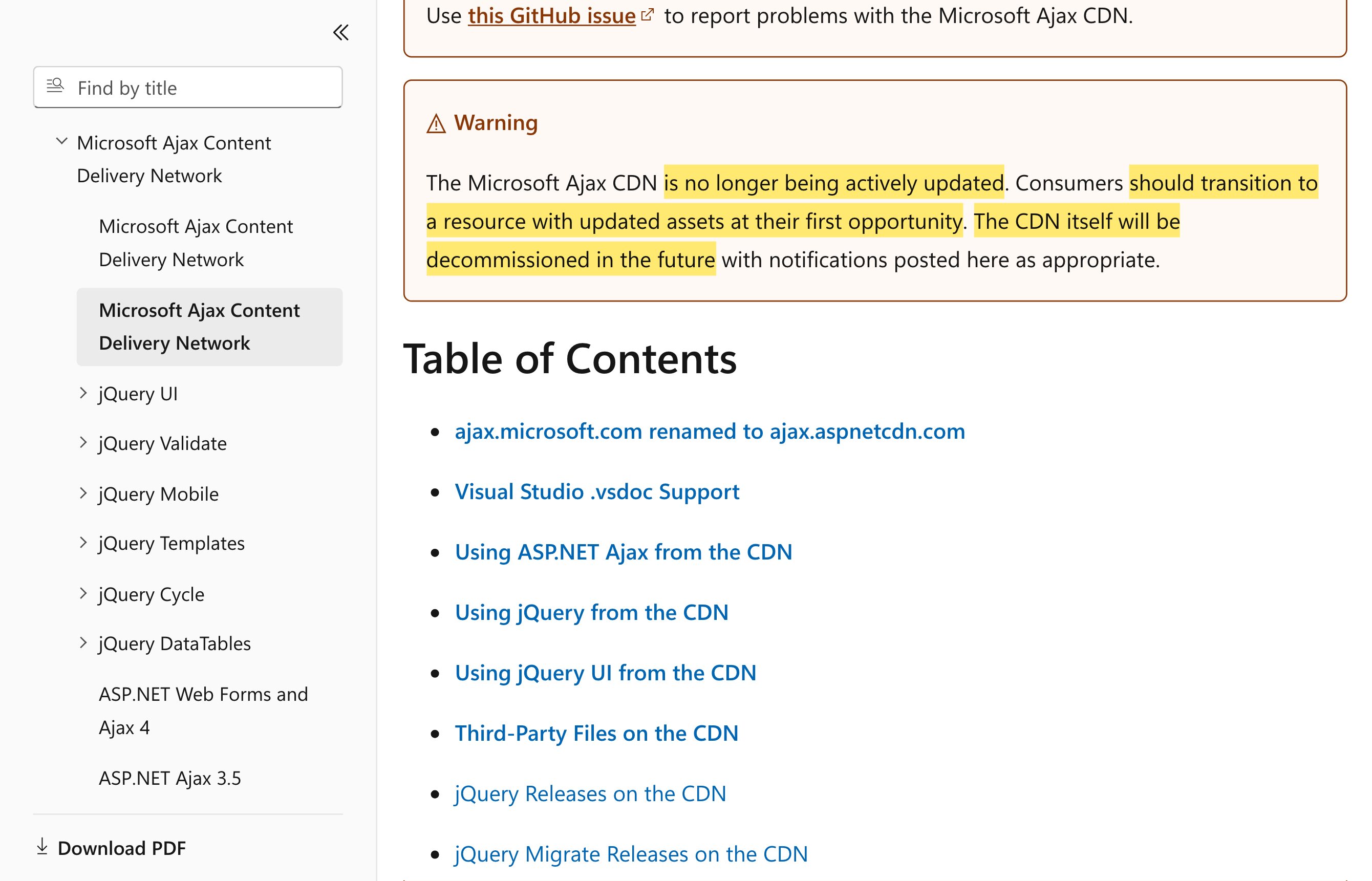The height and width of the screenshot is (881, 1372).
Task: Go to Using ASP.NET Ajax from the CDN
Action: coord(624,552)
